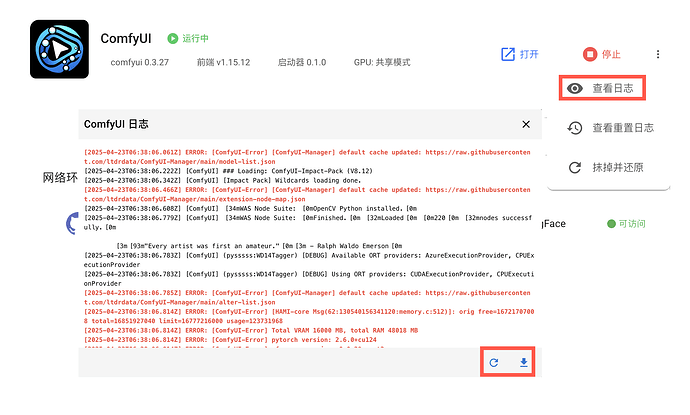This screenshot has width=690, height=415.
Task: Open the three-dot more options menu
Action: [658, 54]
